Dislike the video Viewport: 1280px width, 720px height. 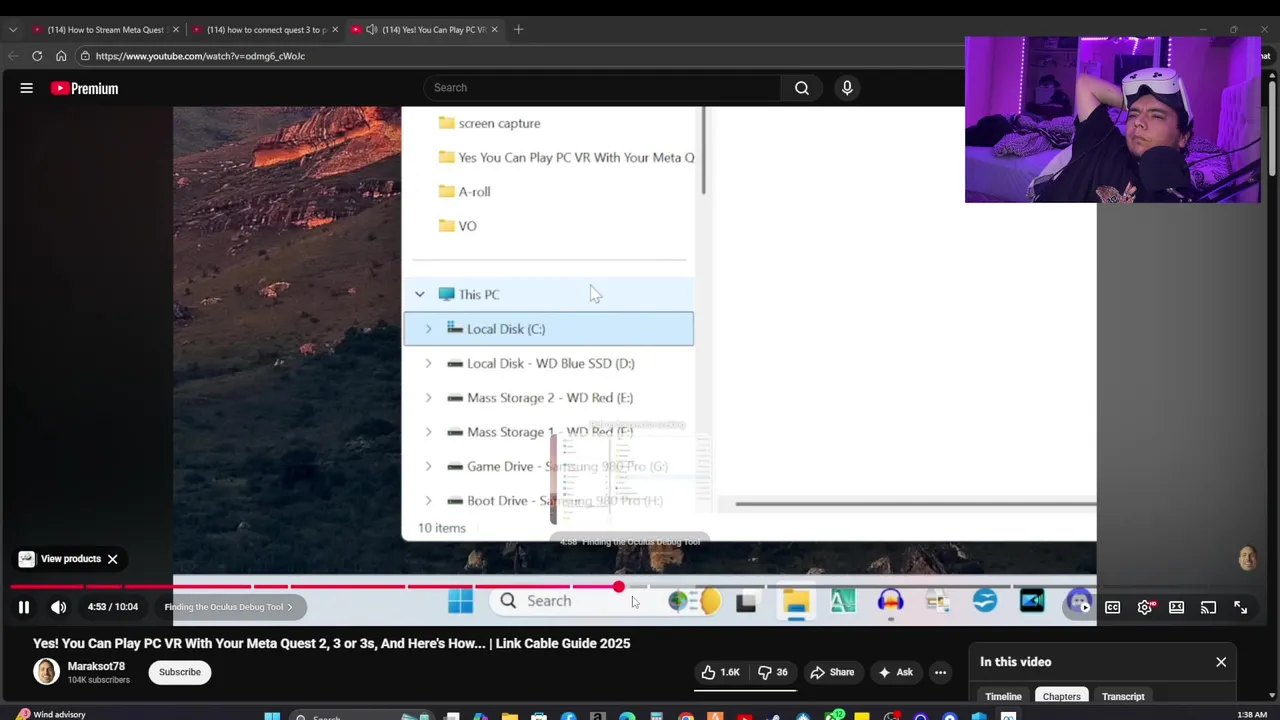(x=772, y=672)
